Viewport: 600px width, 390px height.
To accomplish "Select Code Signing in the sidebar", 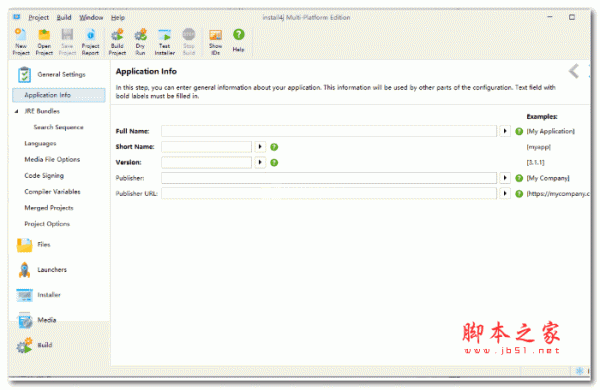I will coord(44,176).
